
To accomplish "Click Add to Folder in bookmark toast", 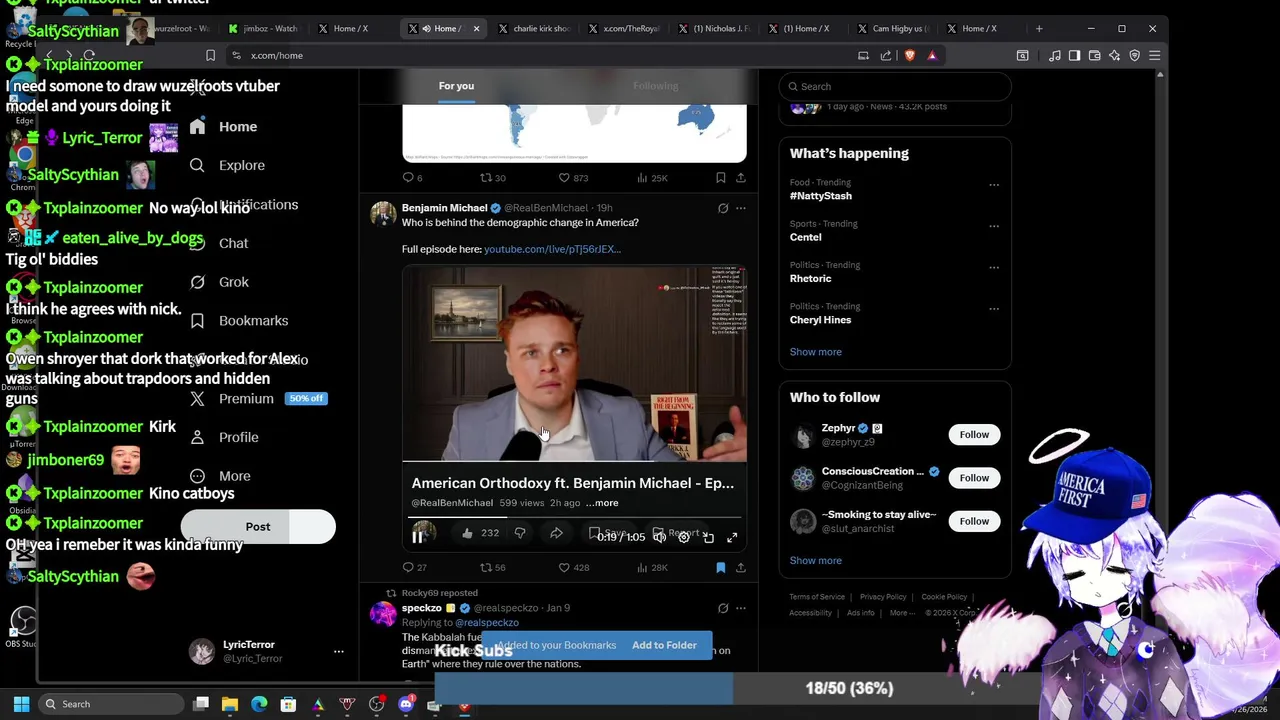I will [664, 645].
